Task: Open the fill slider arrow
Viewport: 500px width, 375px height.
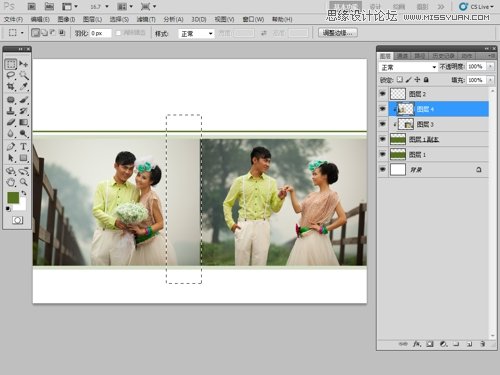Action: 491,80
